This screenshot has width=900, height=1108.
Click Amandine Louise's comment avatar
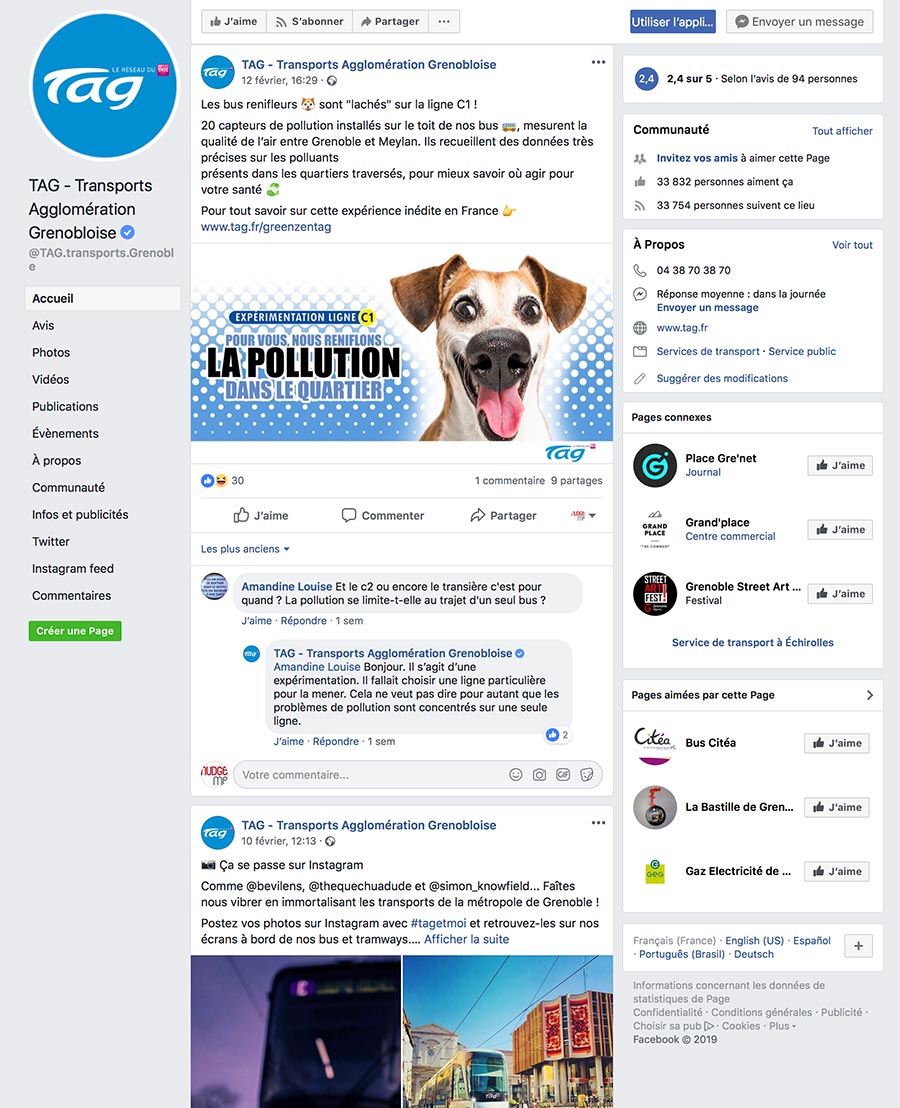214,587
